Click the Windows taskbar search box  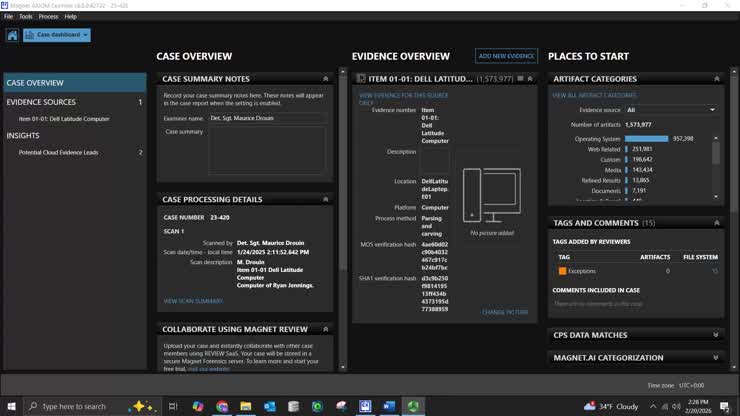point(92,406)
